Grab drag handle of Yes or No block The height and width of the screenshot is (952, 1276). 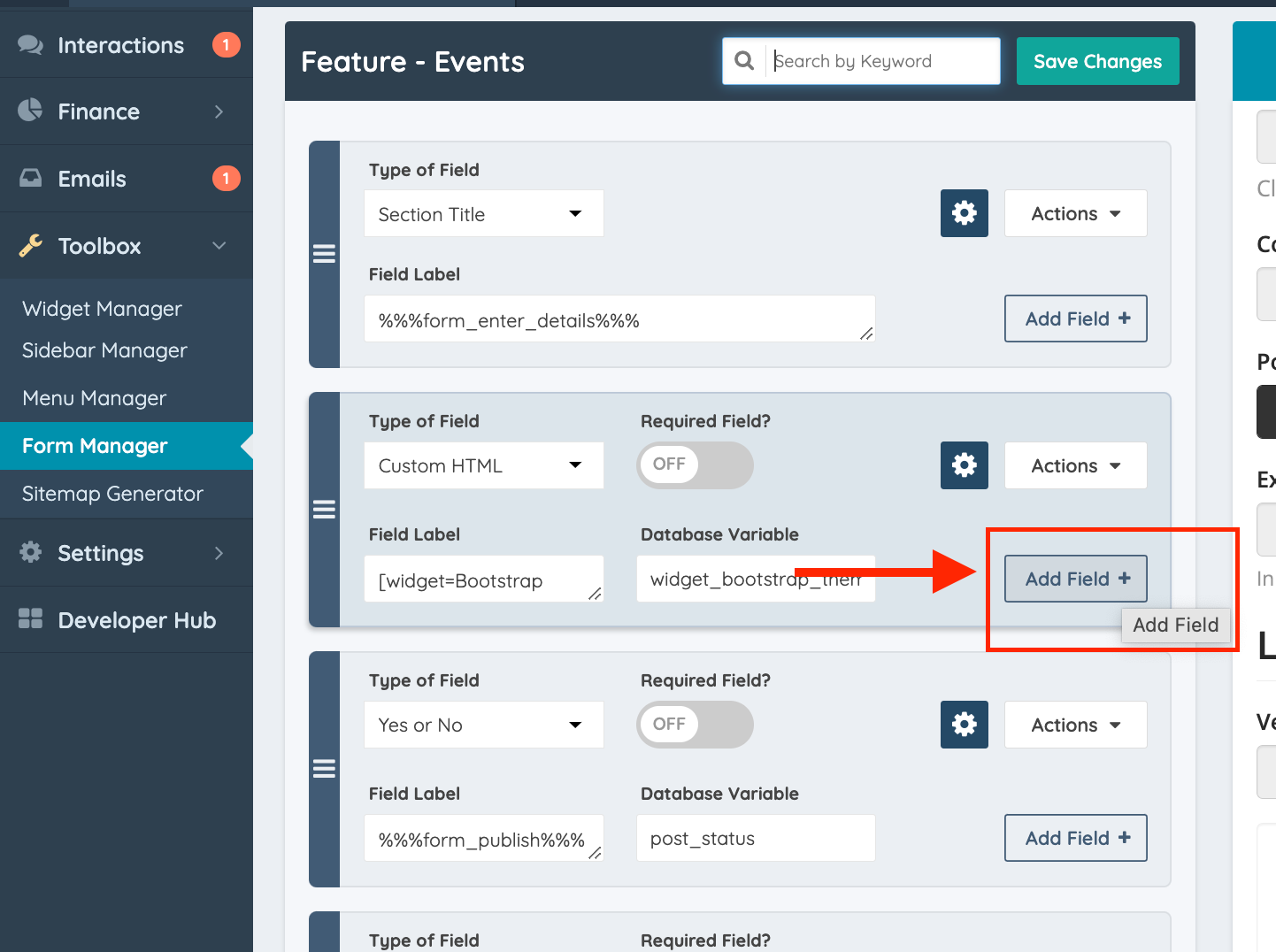324,768
